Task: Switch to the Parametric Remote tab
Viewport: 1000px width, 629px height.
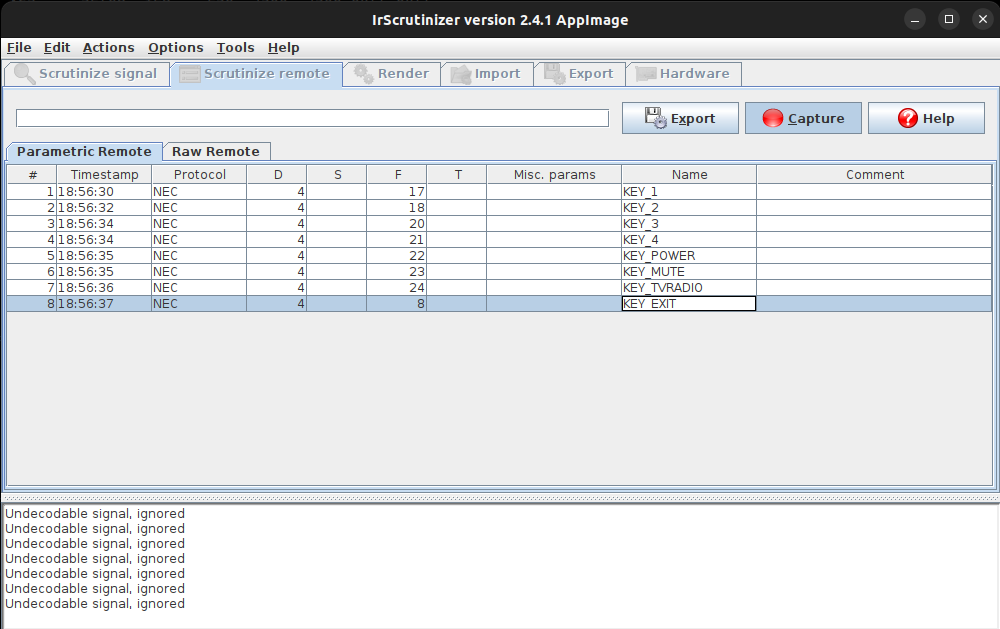Action: (x=84, y=152)
